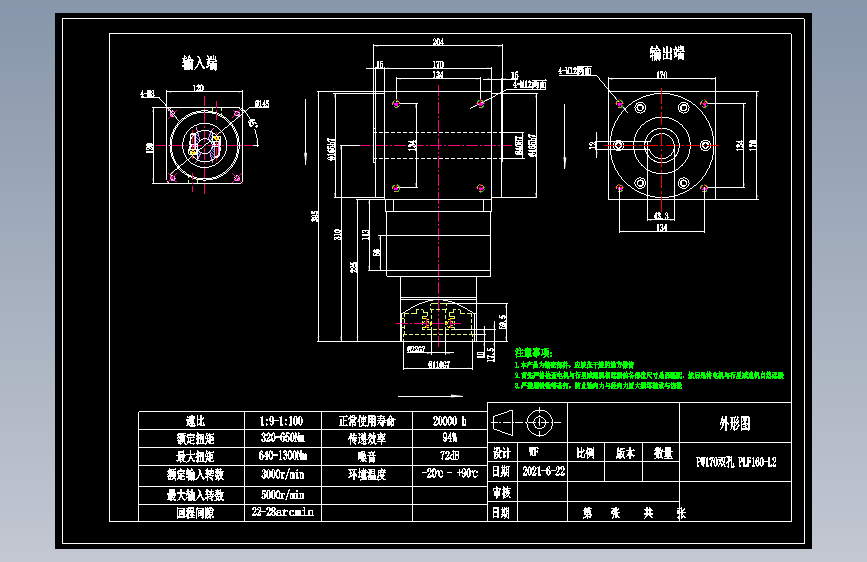
Task: Click the '最大输入转数' row label
Action: [195, 495]
